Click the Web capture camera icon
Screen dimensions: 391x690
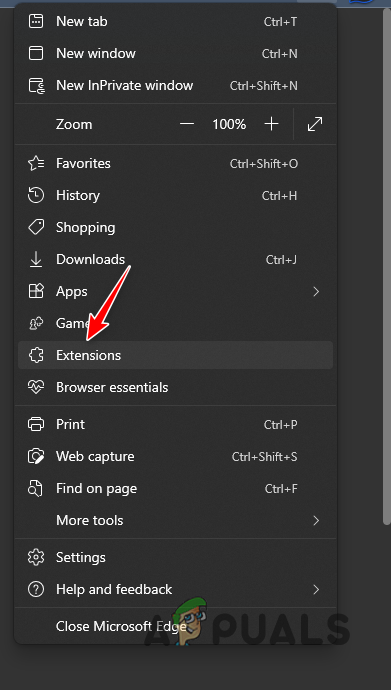pos(36,456)
